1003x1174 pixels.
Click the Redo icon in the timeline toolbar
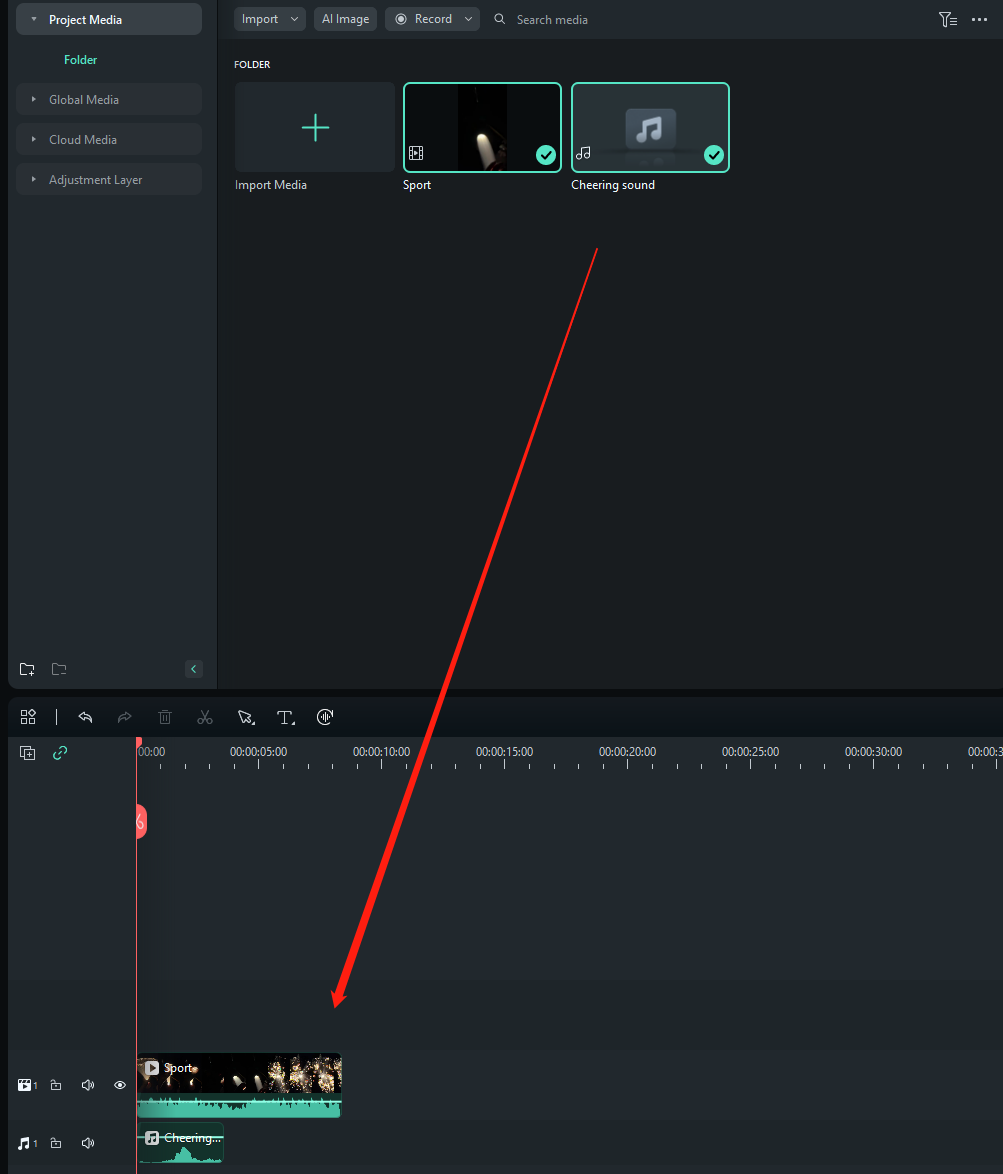124,717
